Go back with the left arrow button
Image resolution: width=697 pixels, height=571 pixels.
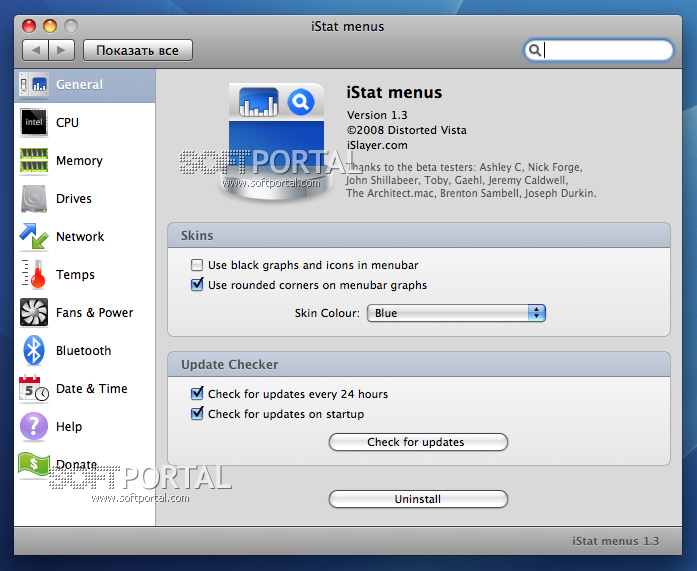click(36, 50)
